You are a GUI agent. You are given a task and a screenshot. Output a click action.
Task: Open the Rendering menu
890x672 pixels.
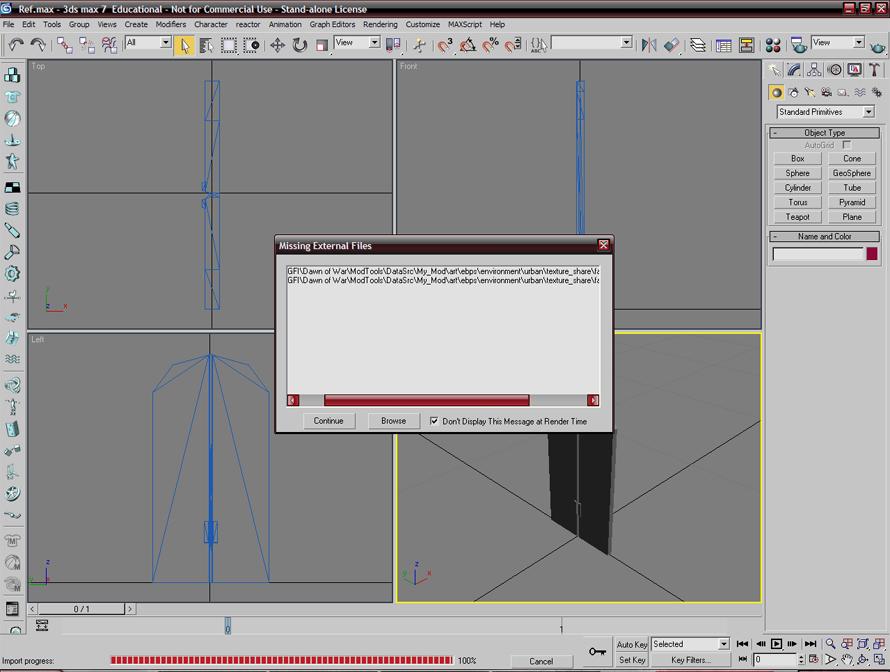coord(380,24)
